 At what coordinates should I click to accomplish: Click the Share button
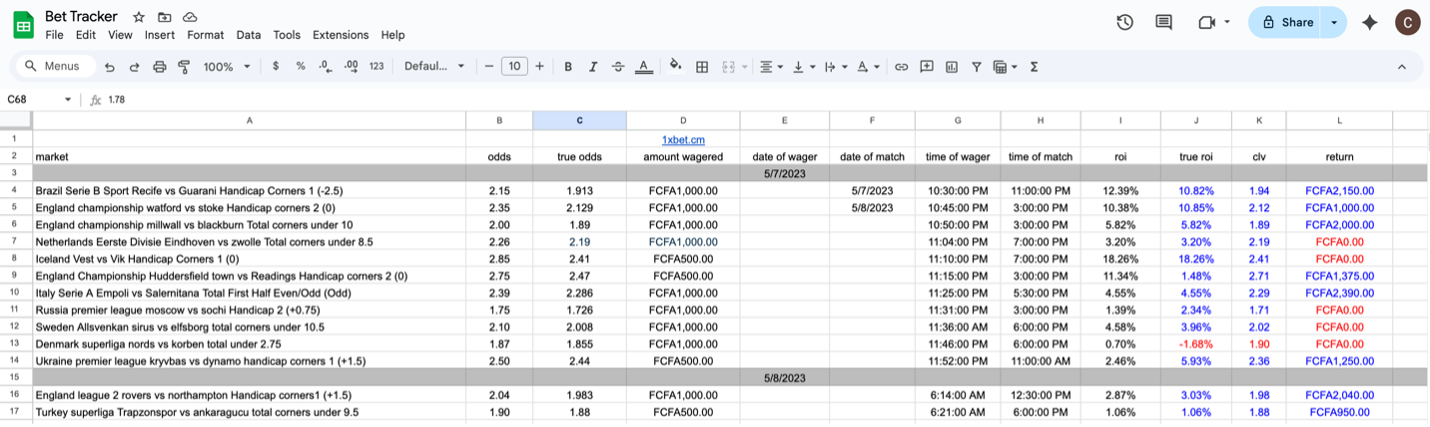[1286, 22]
